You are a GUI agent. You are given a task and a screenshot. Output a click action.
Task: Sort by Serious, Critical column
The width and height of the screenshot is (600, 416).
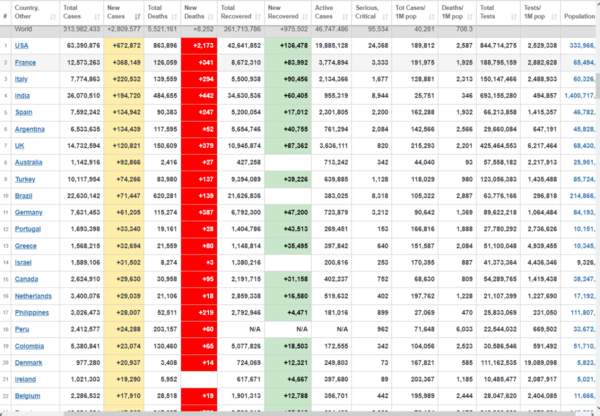tap(368, 13)
